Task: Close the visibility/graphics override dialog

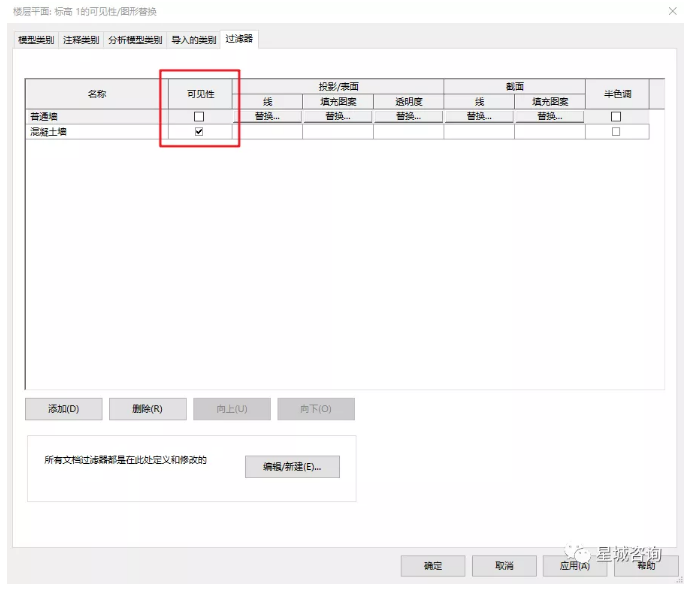Action: 673,11
